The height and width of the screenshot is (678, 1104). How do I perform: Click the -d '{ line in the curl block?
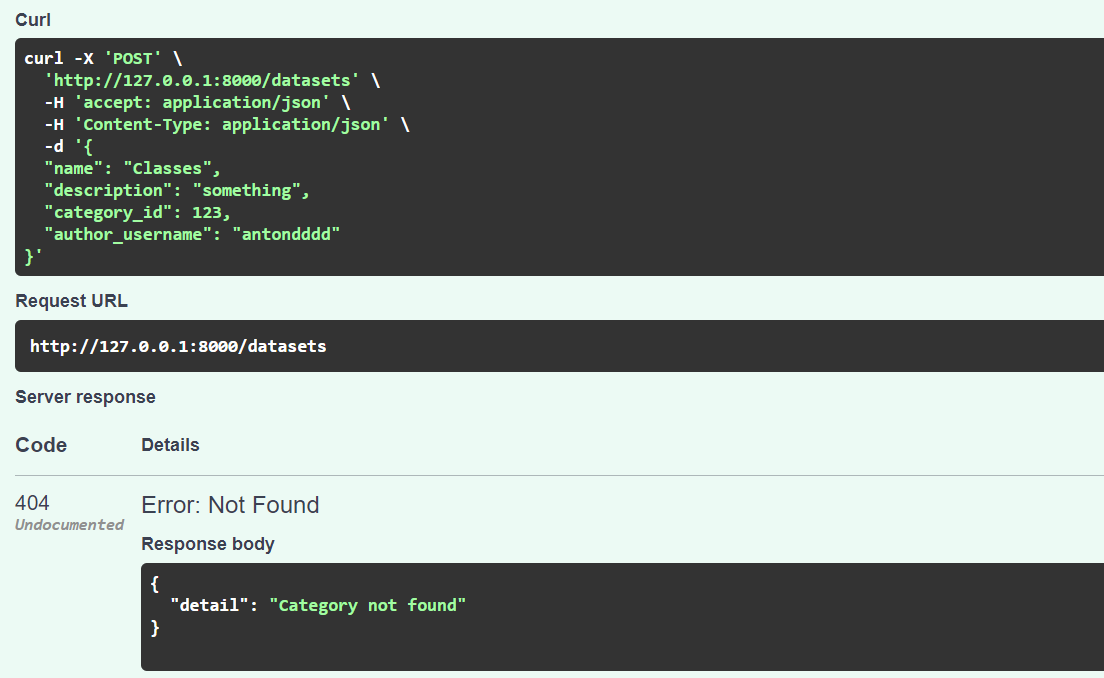point(68,146)
